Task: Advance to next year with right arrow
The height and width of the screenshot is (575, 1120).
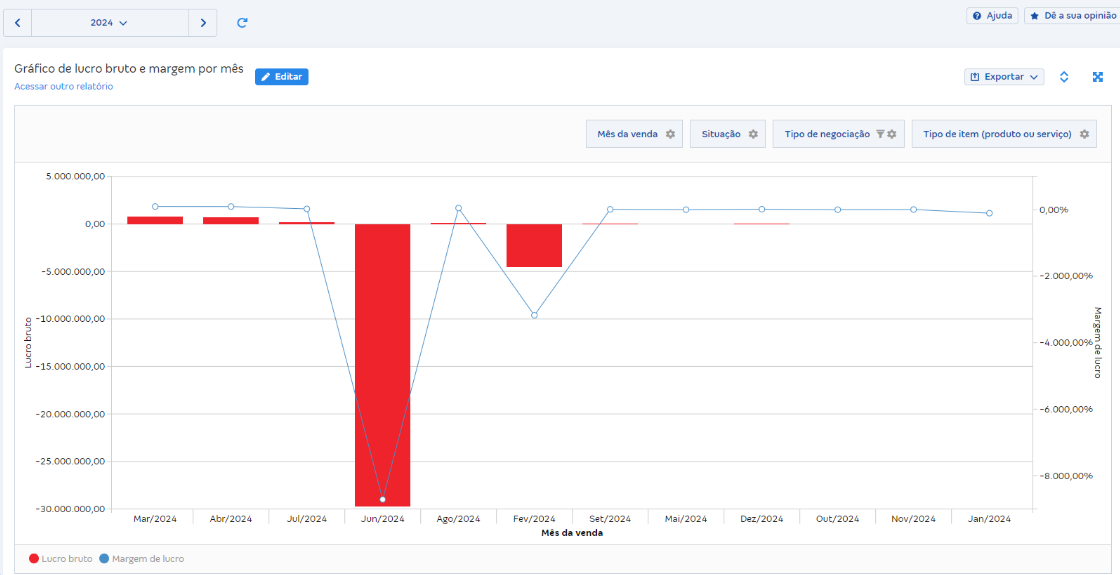Action: coord(203,22)
